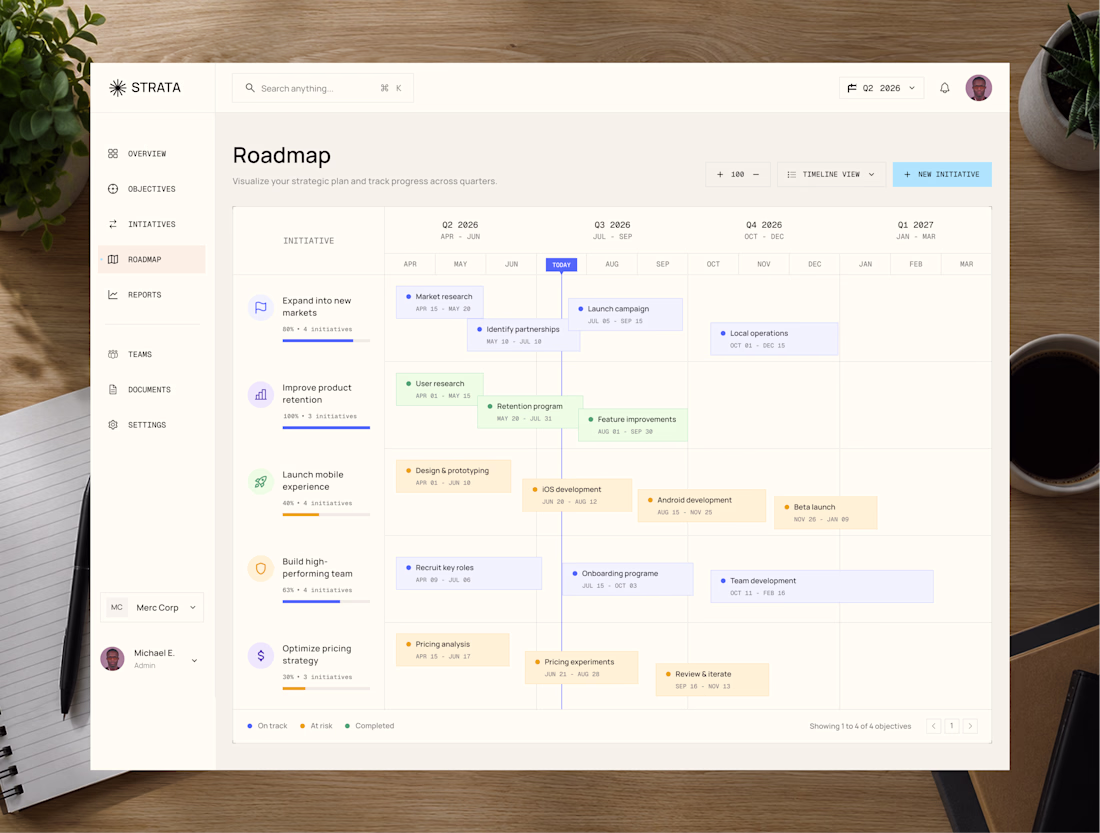Image resolution: width=1100 pixels, height=833 pixels.
Task: Open the Objectives menu item
Action: [x=152, y=189]
